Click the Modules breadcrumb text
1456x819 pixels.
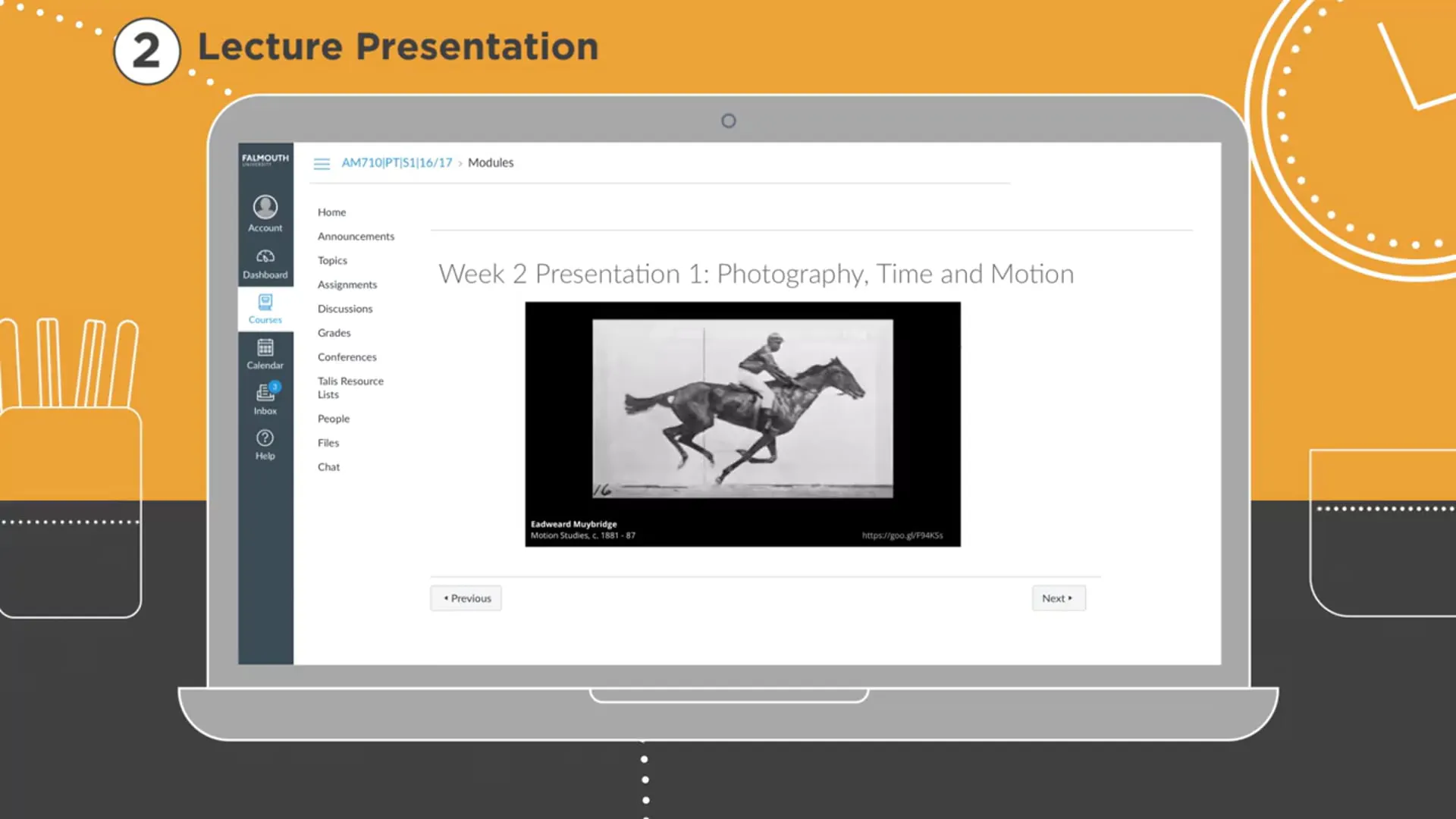coord(491,162)
